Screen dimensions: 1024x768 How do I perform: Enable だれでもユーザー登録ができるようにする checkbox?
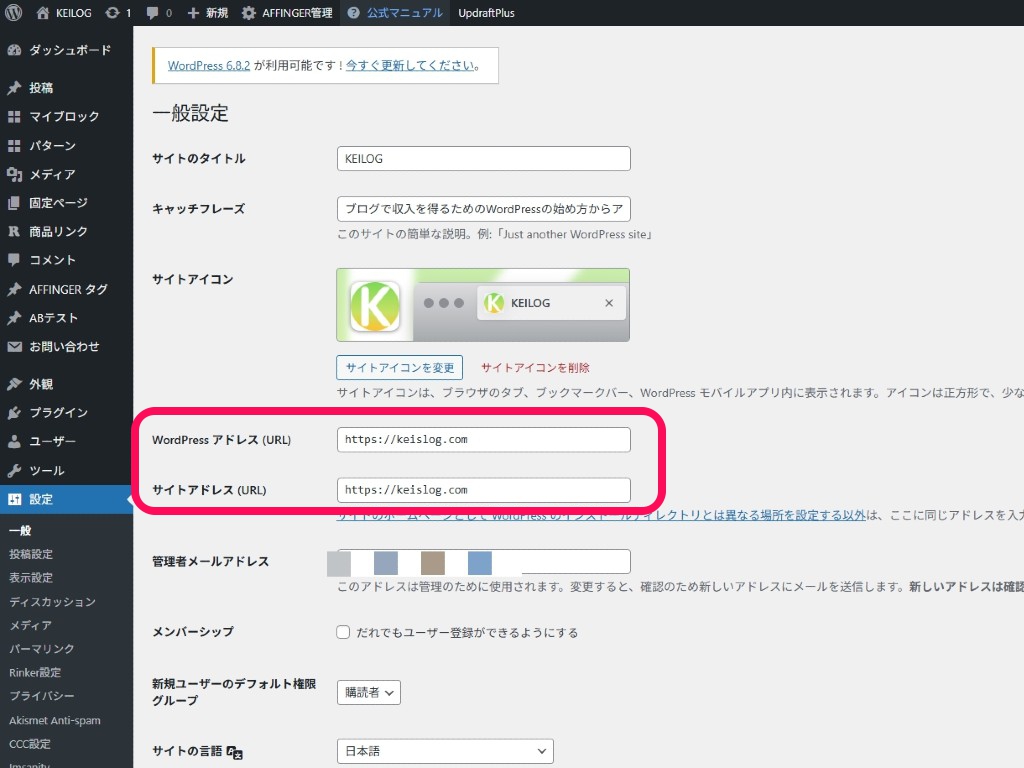[x=343, y=632]
